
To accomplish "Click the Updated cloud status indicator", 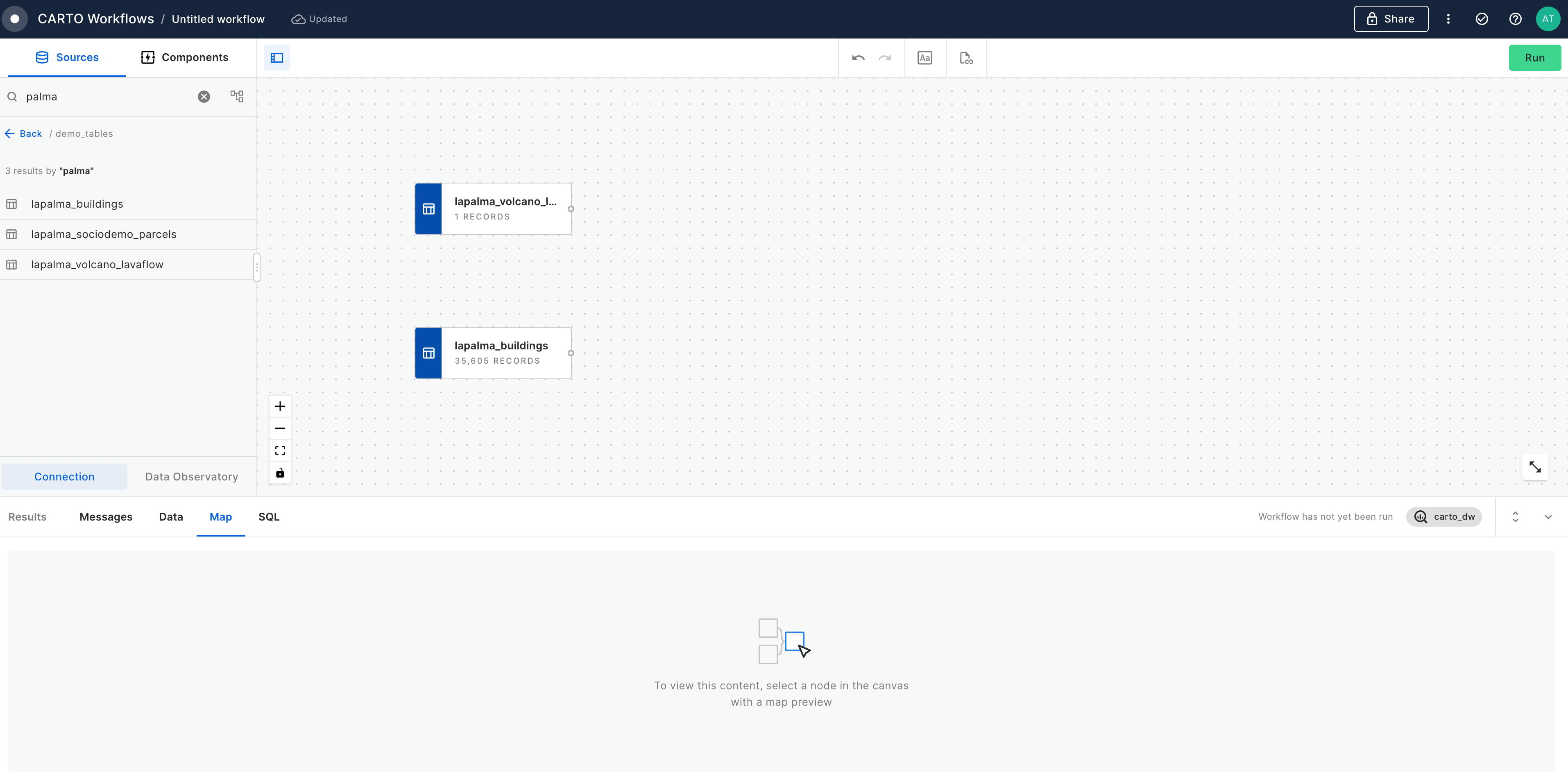I will [x=319, y=19].
